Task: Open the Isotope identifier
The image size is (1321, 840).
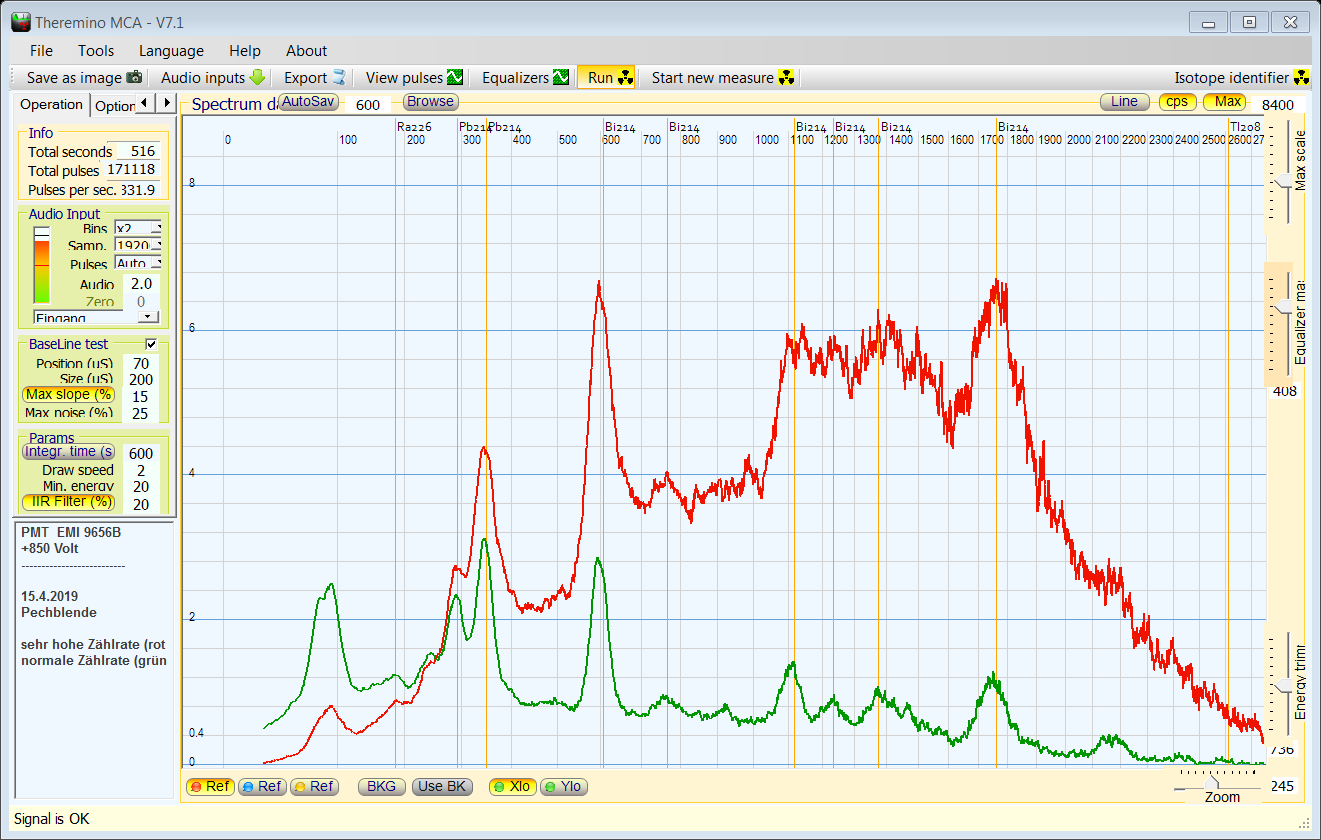Action: (x=1240, y=78)
